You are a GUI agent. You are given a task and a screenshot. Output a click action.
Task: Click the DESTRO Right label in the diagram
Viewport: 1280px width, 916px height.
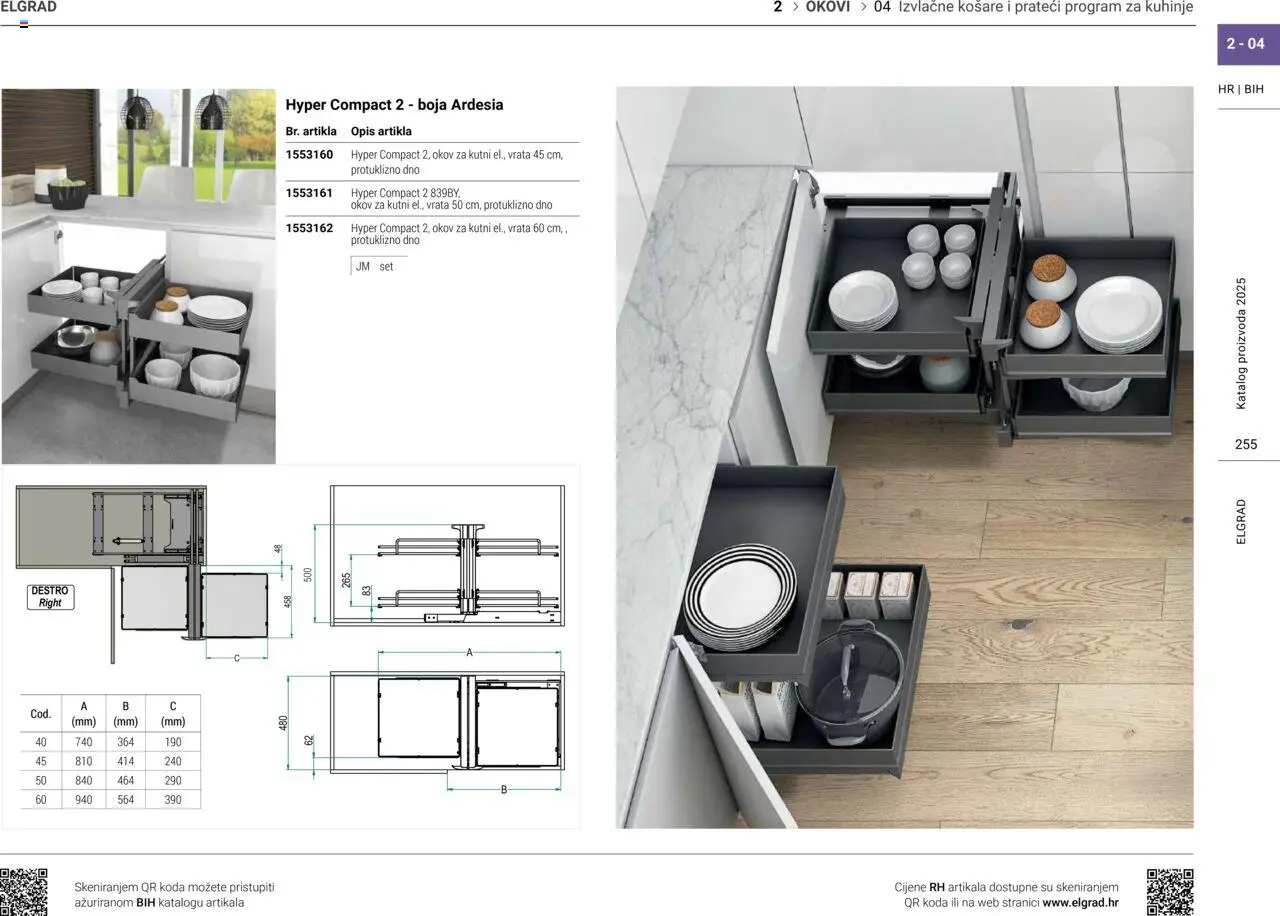coord(50,597)
